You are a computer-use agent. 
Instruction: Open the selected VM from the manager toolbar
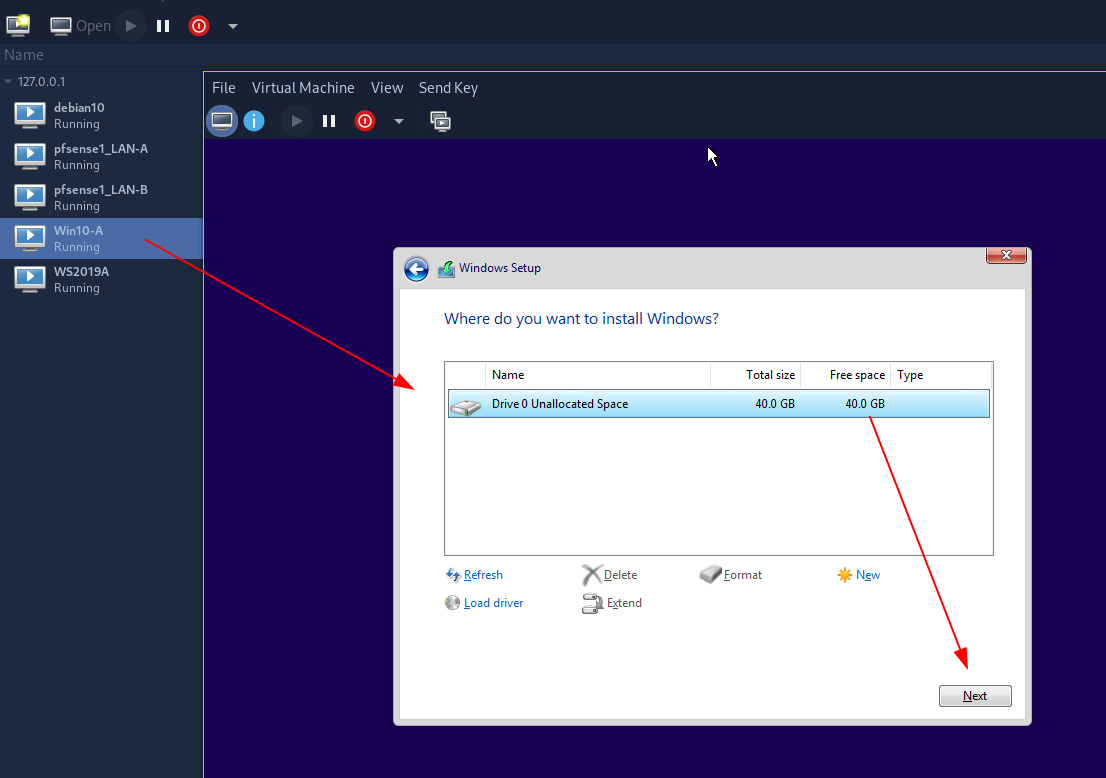80,26
